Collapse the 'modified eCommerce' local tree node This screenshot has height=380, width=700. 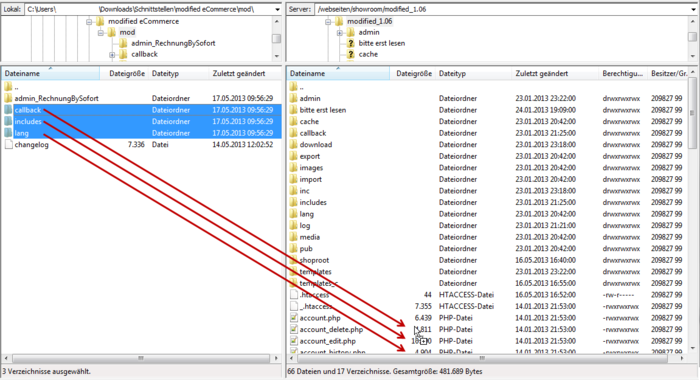coord(89,21)
